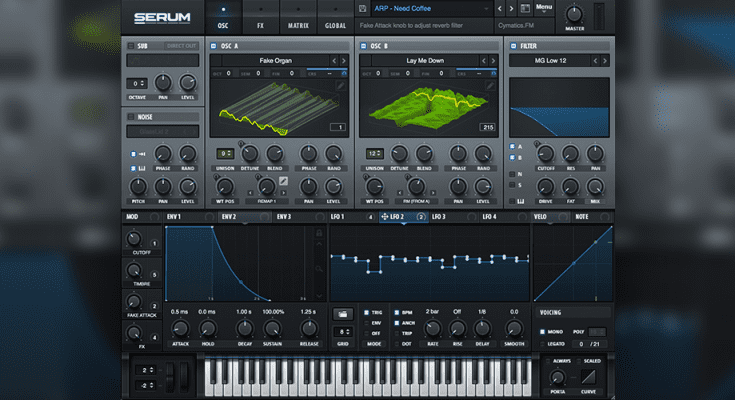Switch to the GLOBAL tab
The image size is (735, 400).
tap(335, 17)
